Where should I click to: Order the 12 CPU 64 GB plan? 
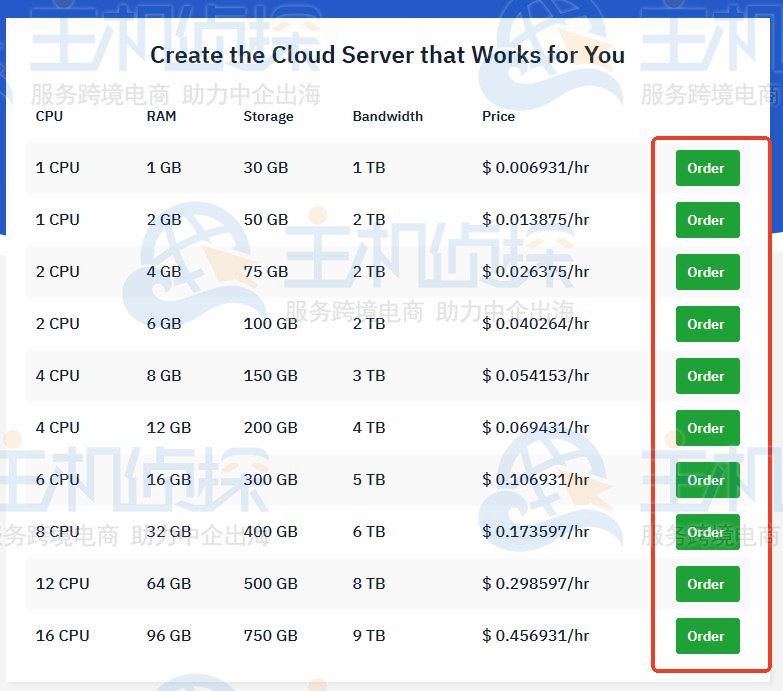(707, 584)
